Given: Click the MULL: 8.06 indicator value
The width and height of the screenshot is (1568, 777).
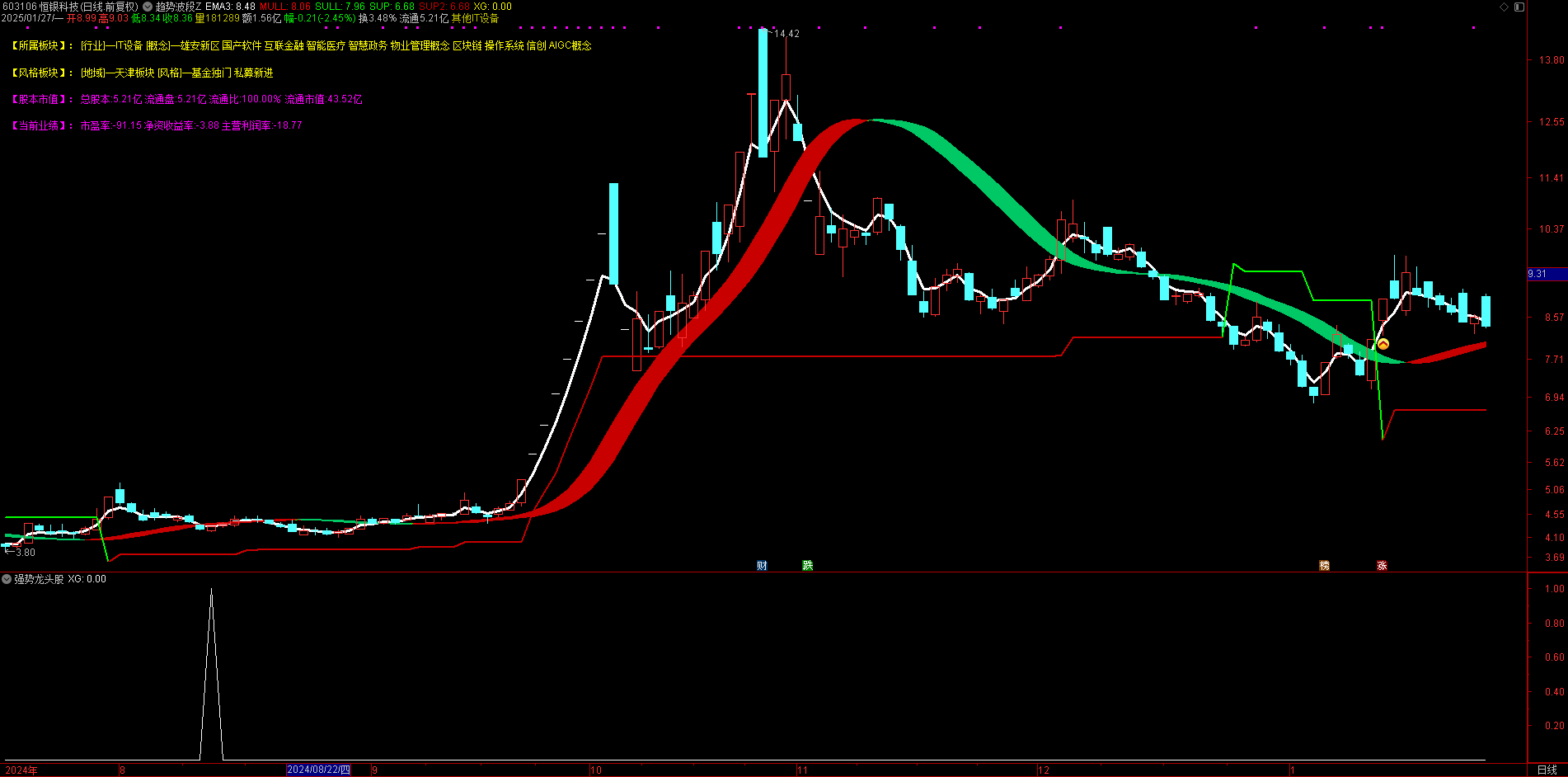Looking at the screenshot, I should [x=285, y=7].
